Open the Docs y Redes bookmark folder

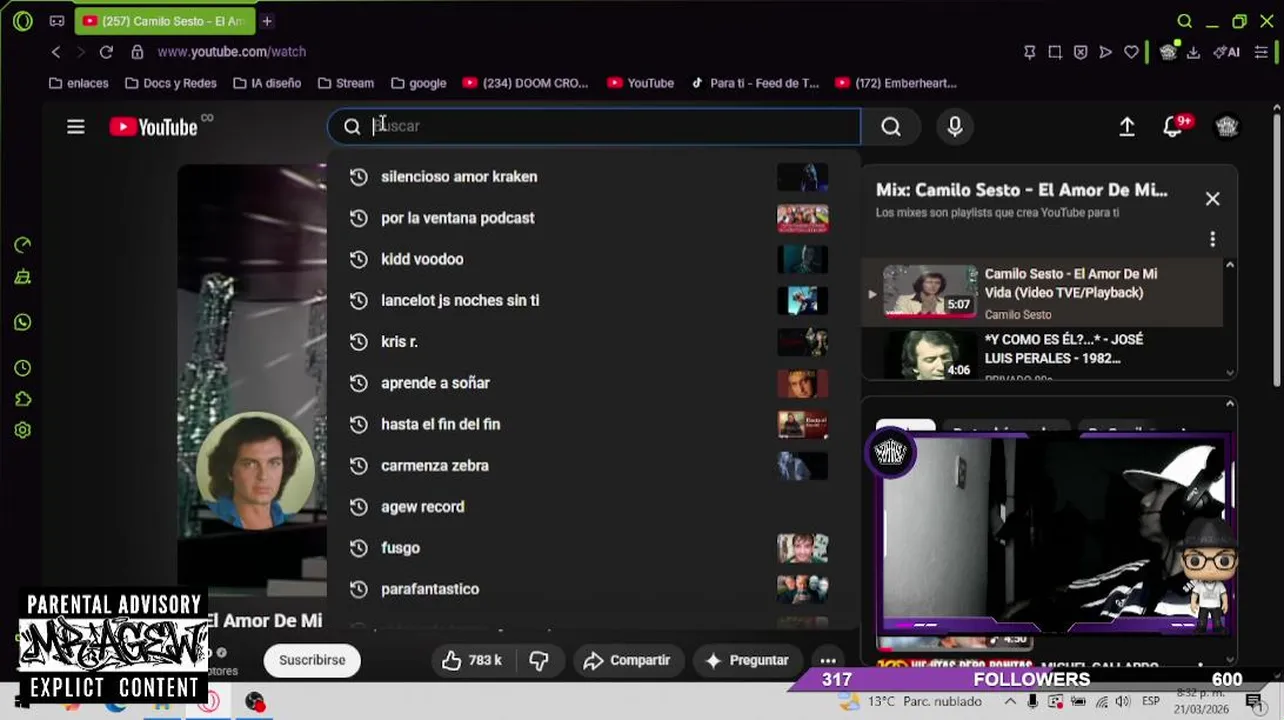[171, 83]
